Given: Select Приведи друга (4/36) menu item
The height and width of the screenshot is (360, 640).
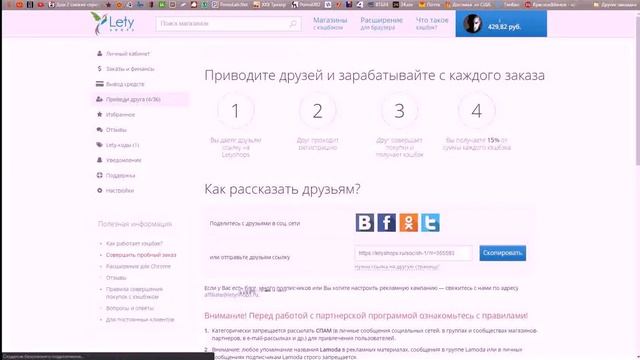Looking at the screenshot, I should click(140, 99).
